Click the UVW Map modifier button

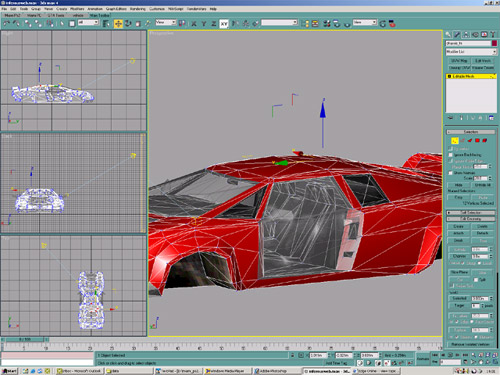pyautogui.click(x=459, y=61)
